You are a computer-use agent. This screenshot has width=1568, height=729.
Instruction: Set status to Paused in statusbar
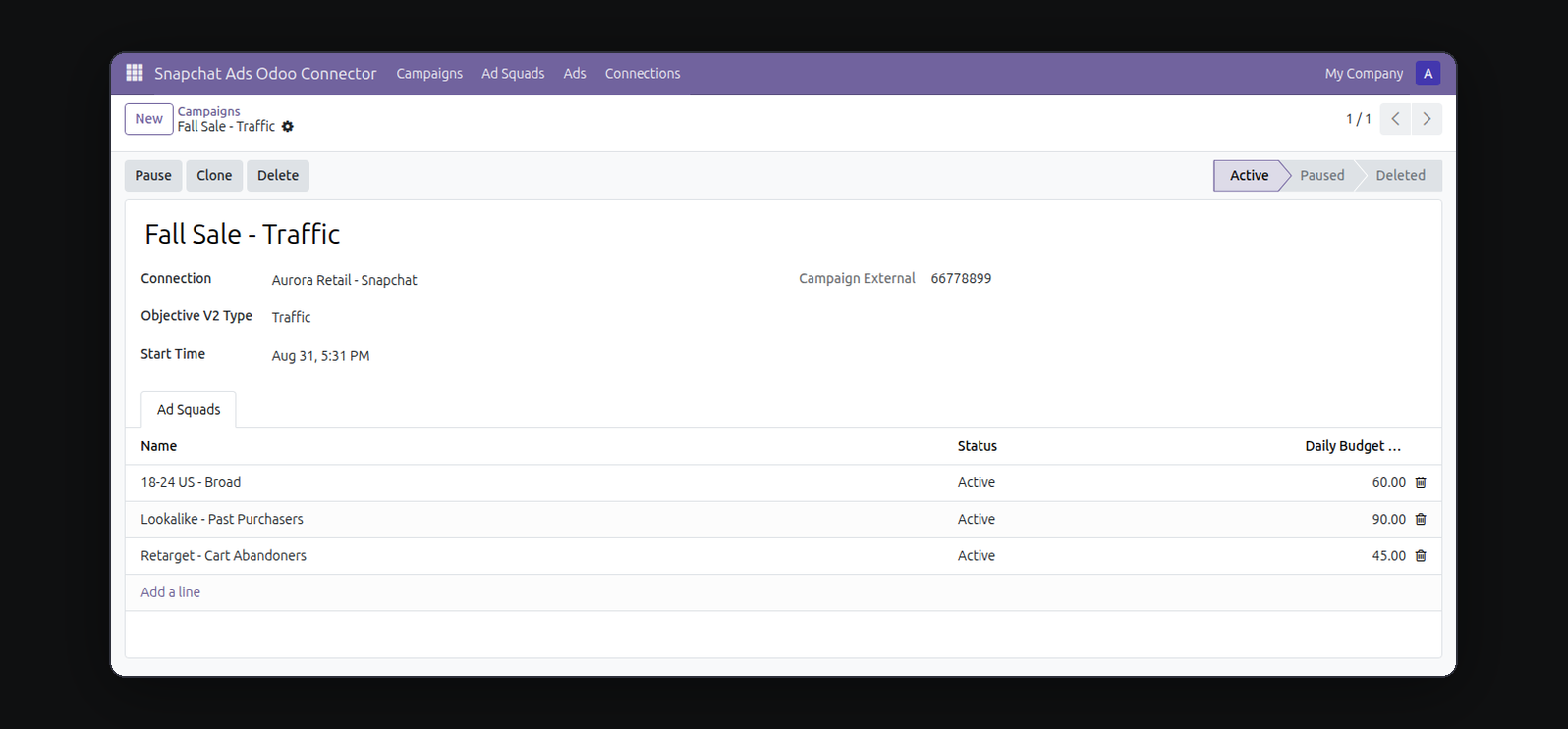click(1321, 176)
